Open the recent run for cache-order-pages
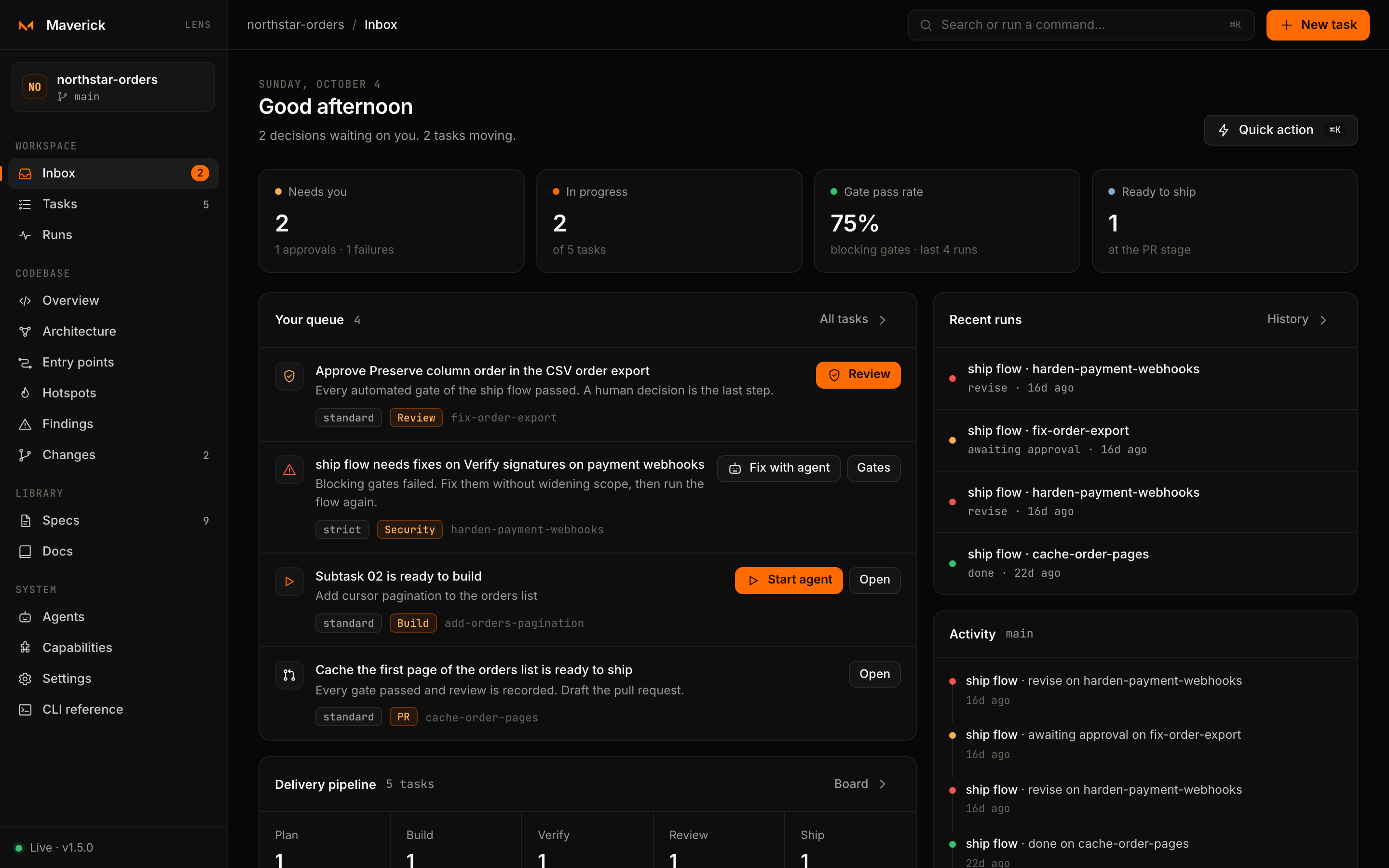Image resolution: width=1389 pixels, height=868 pixels. [1144, 563]
